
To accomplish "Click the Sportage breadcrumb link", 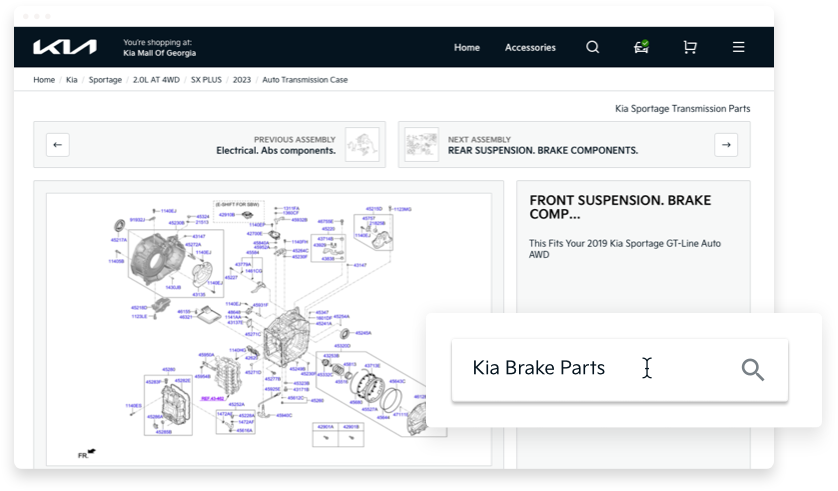I will tap(105, 80).
